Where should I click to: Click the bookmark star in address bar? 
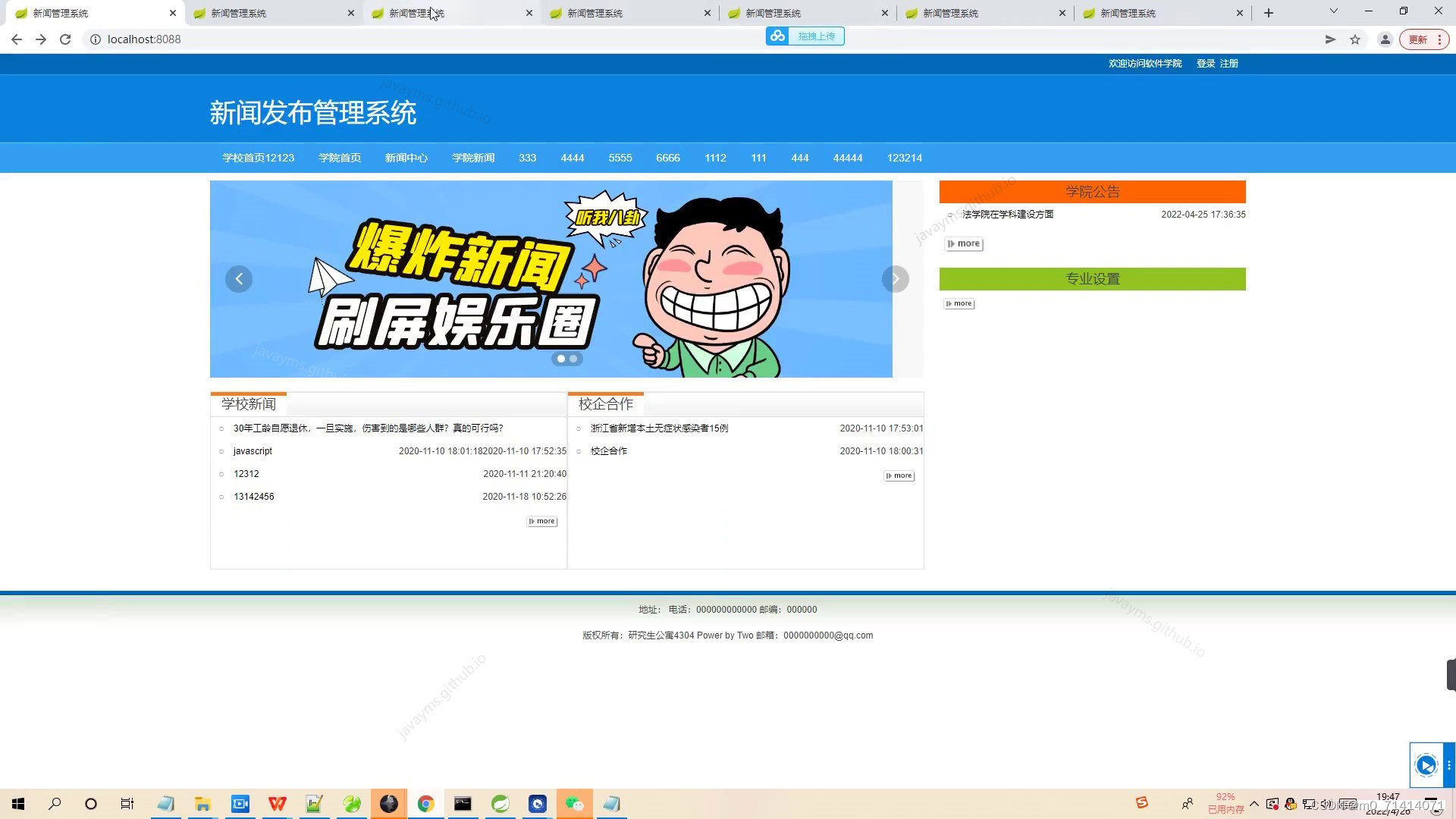click(1355, 39)
